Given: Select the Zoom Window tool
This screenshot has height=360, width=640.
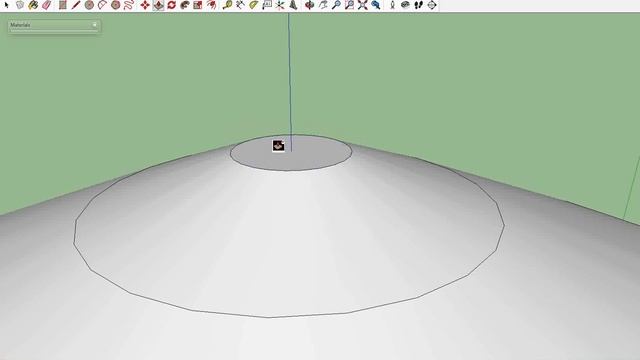Looking at the screenshot, I should [349, 5].
